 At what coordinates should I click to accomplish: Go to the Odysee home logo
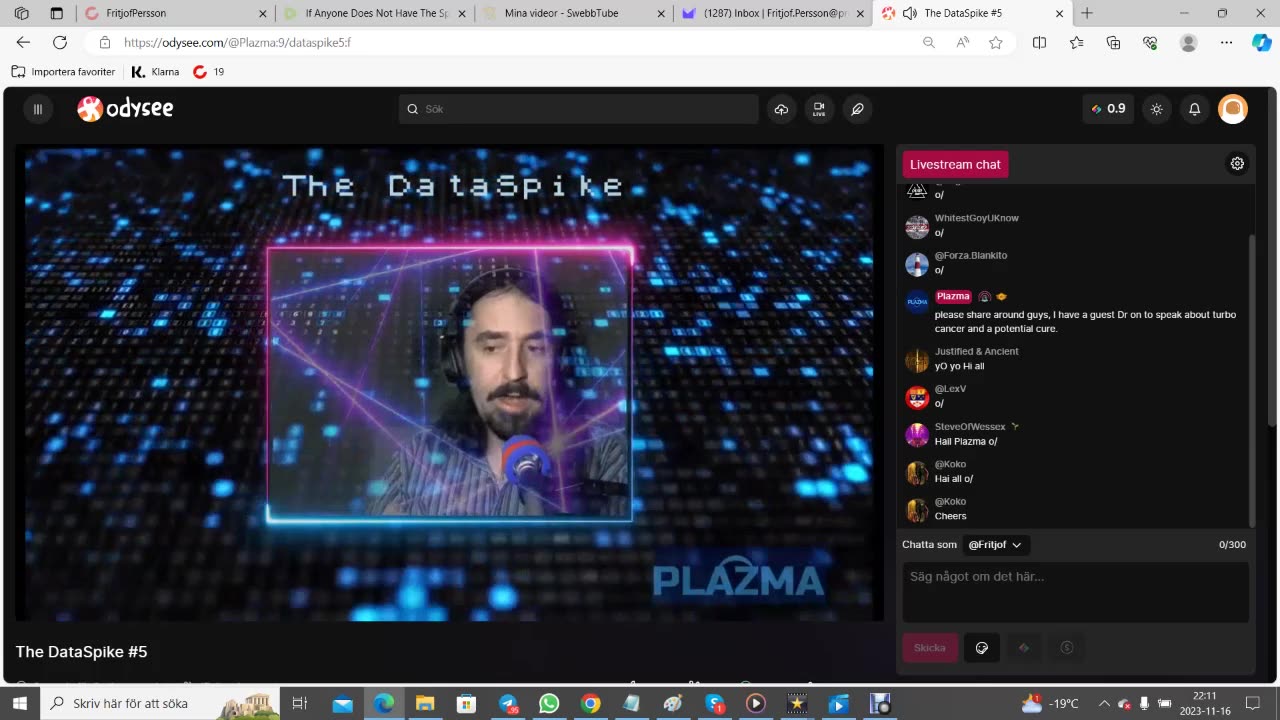tap(126, 109)
